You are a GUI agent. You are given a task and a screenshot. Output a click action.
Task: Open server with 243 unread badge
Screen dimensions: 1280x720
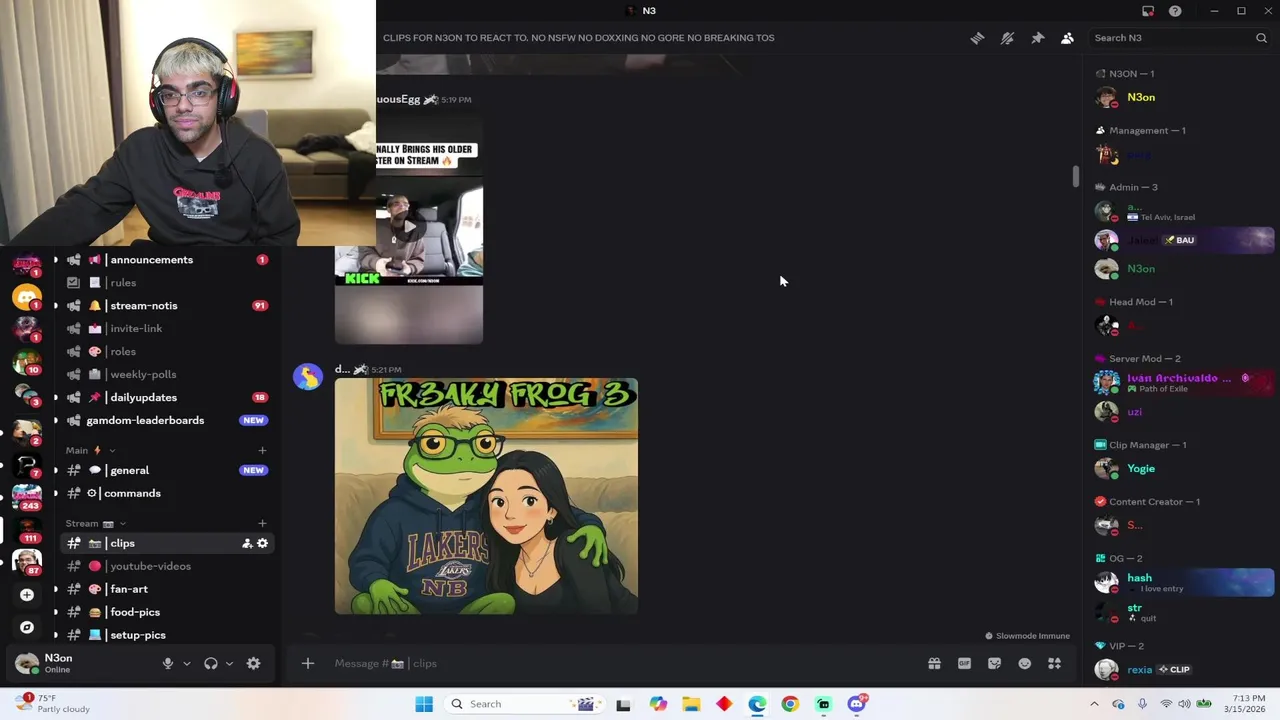pyautogui.click(x=27, y=496)
